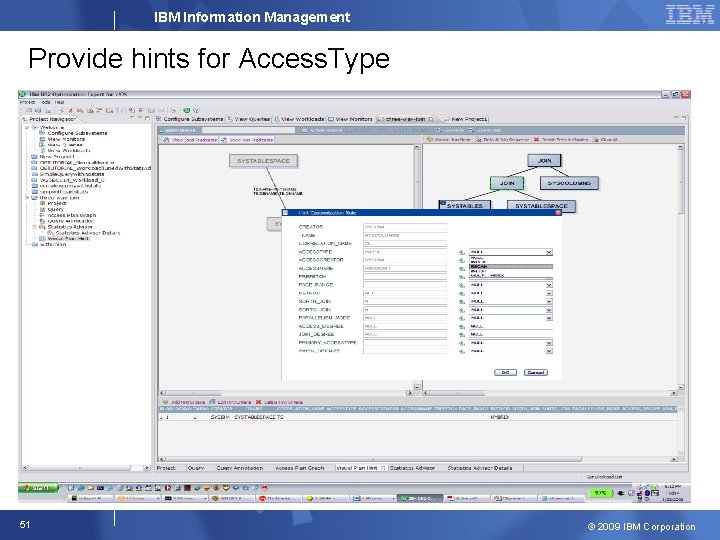Click the SYSTABLESPACE row in hint table
720x540 pixels.
coord(418,417)
